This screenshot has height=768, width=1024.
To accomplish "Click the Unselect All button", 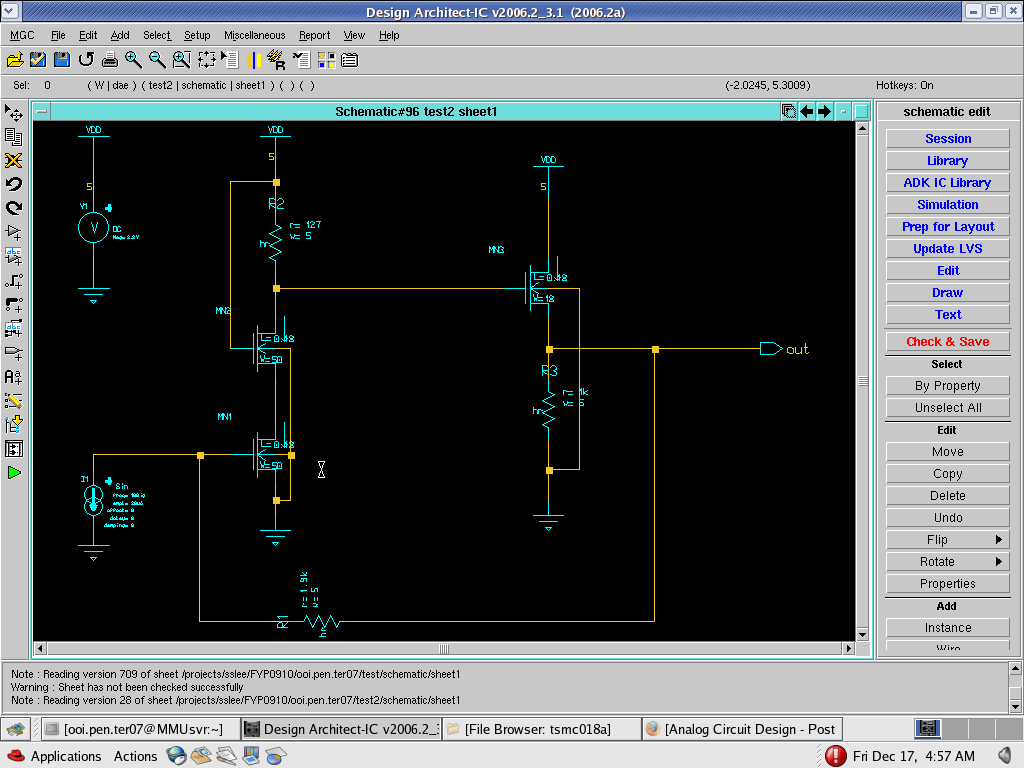I will click(947, 408).
